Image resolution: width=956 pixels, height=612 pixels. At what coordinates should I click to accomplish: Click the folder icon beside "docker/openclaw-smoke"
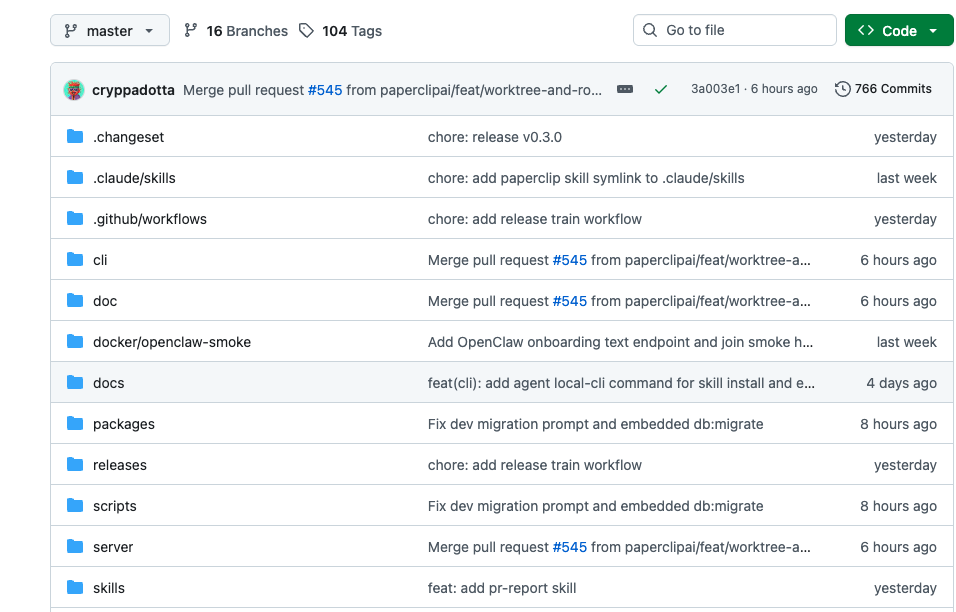75,341
